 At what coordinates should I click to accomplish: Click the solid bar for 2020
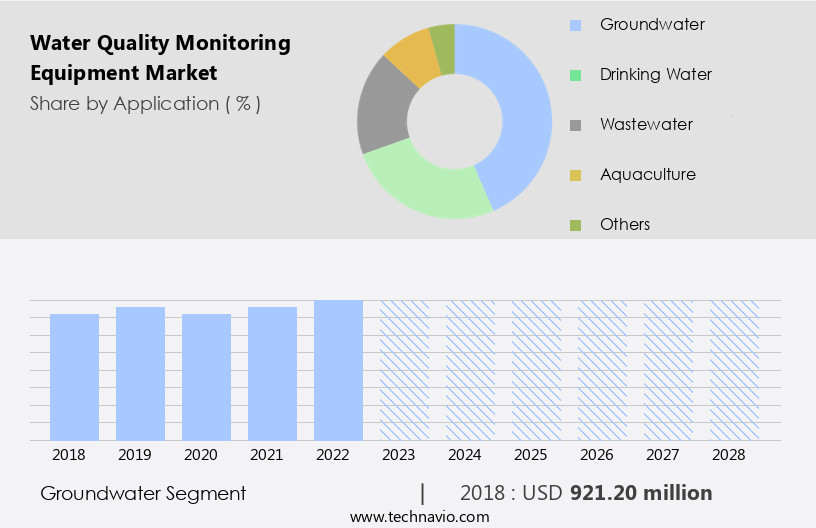(207, 377)
